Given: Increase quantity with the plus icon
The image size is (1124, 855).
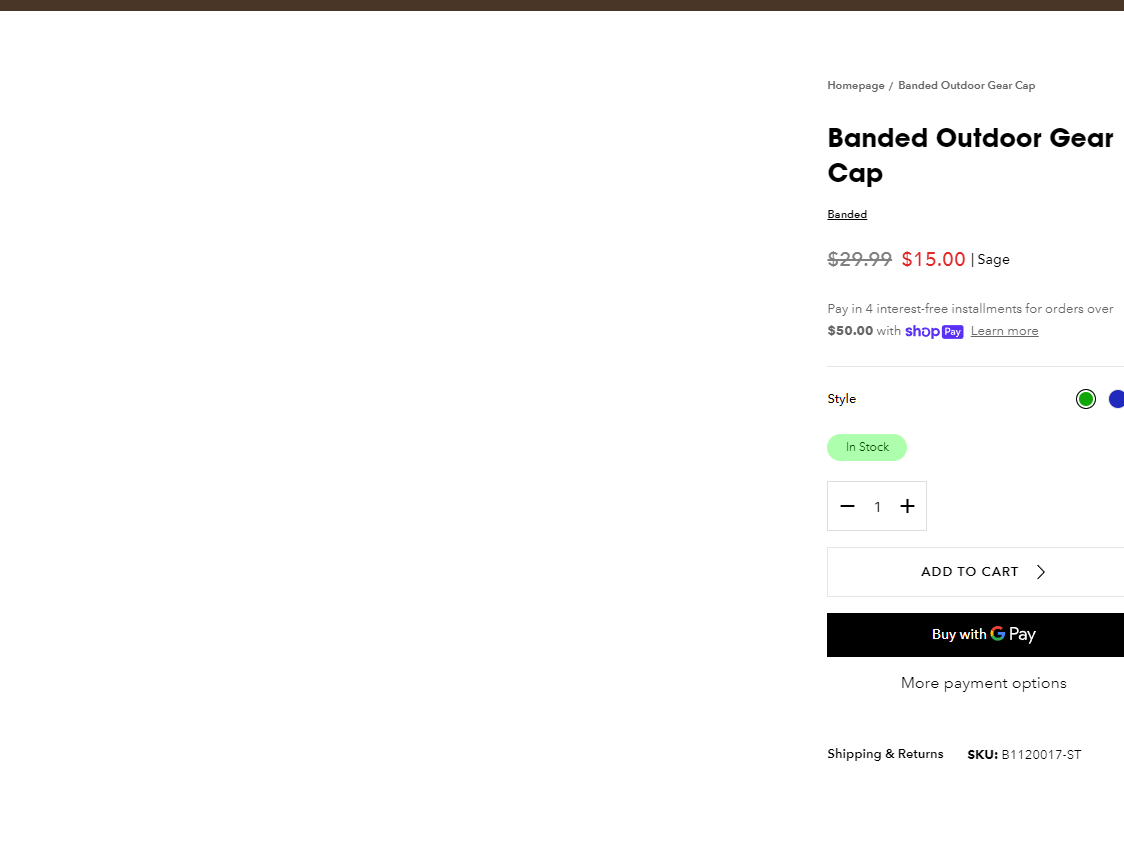Looking at the screenshot, I should [907, 506].
